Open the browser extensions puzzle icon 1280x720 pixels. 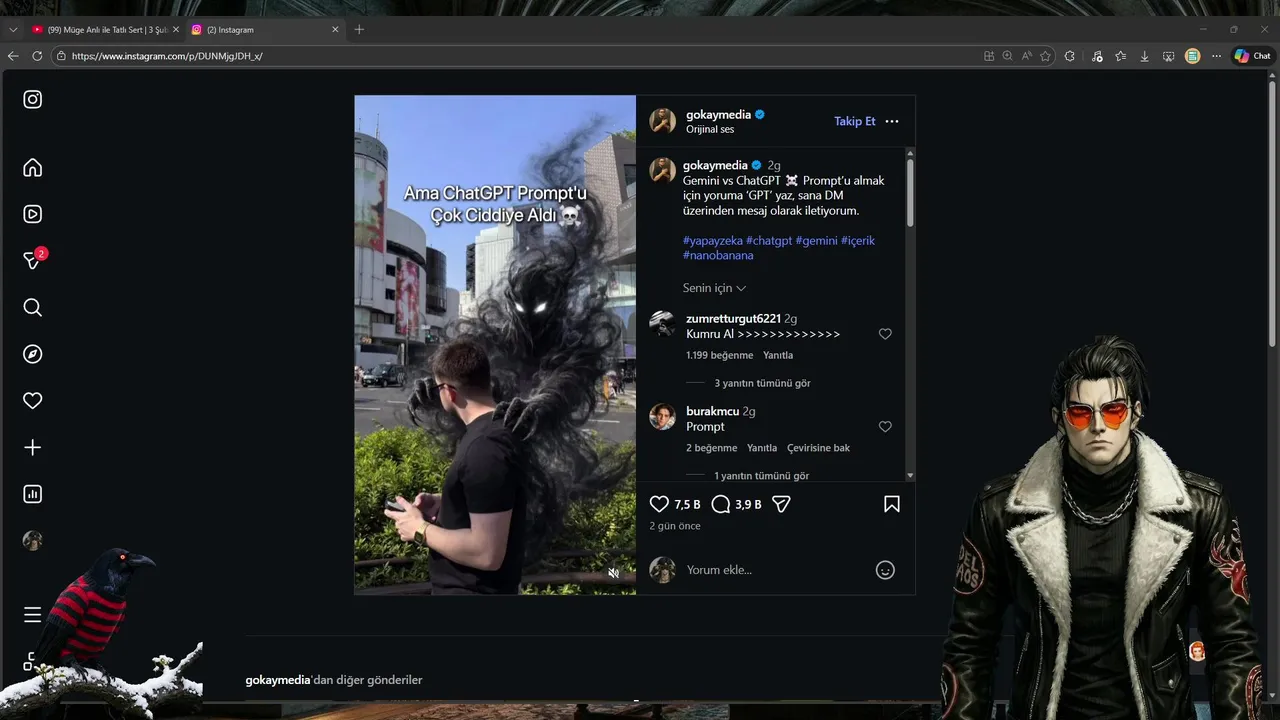1070,56
